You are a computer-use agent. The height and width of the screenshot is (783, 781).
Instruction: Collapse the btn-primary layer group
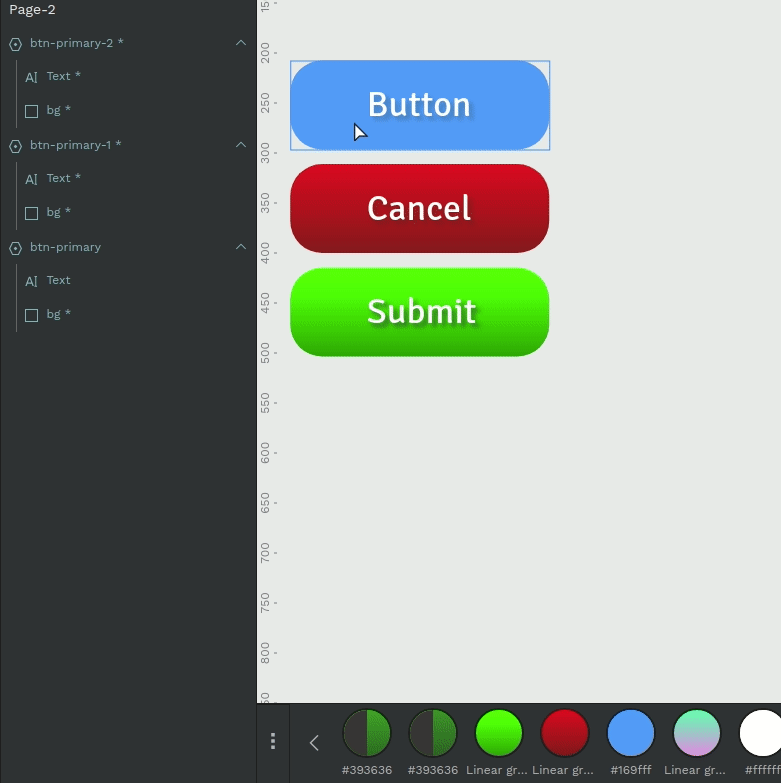tap(240, 247)
